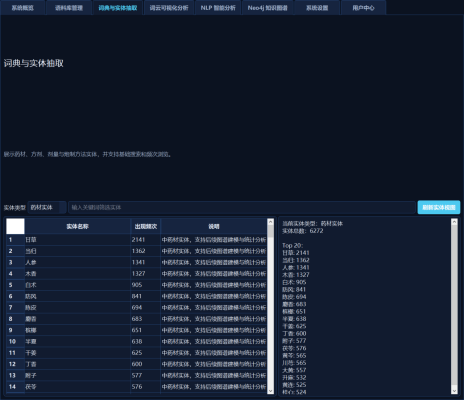The width and height of the screenshot is (465, 400).
Task: Select row header 14 in entity table
Action: tap(15, 387)
